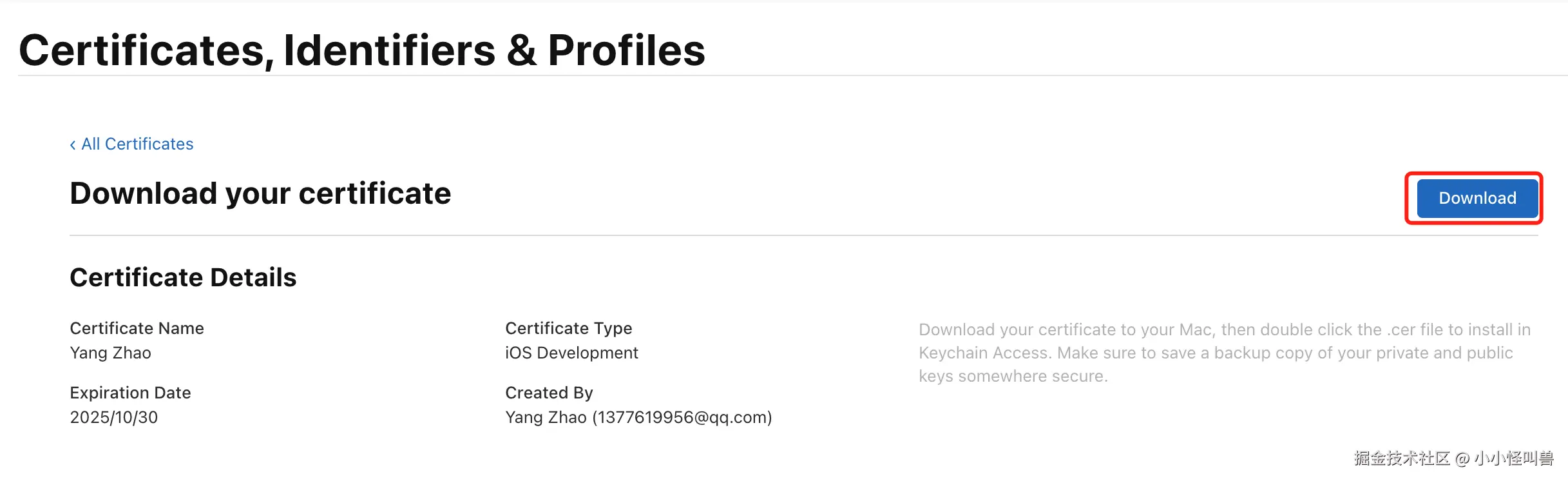Screen dimensions: 1568x481
Task: Select the Yang Zhao certificate name value
Action: coord(110,353)
